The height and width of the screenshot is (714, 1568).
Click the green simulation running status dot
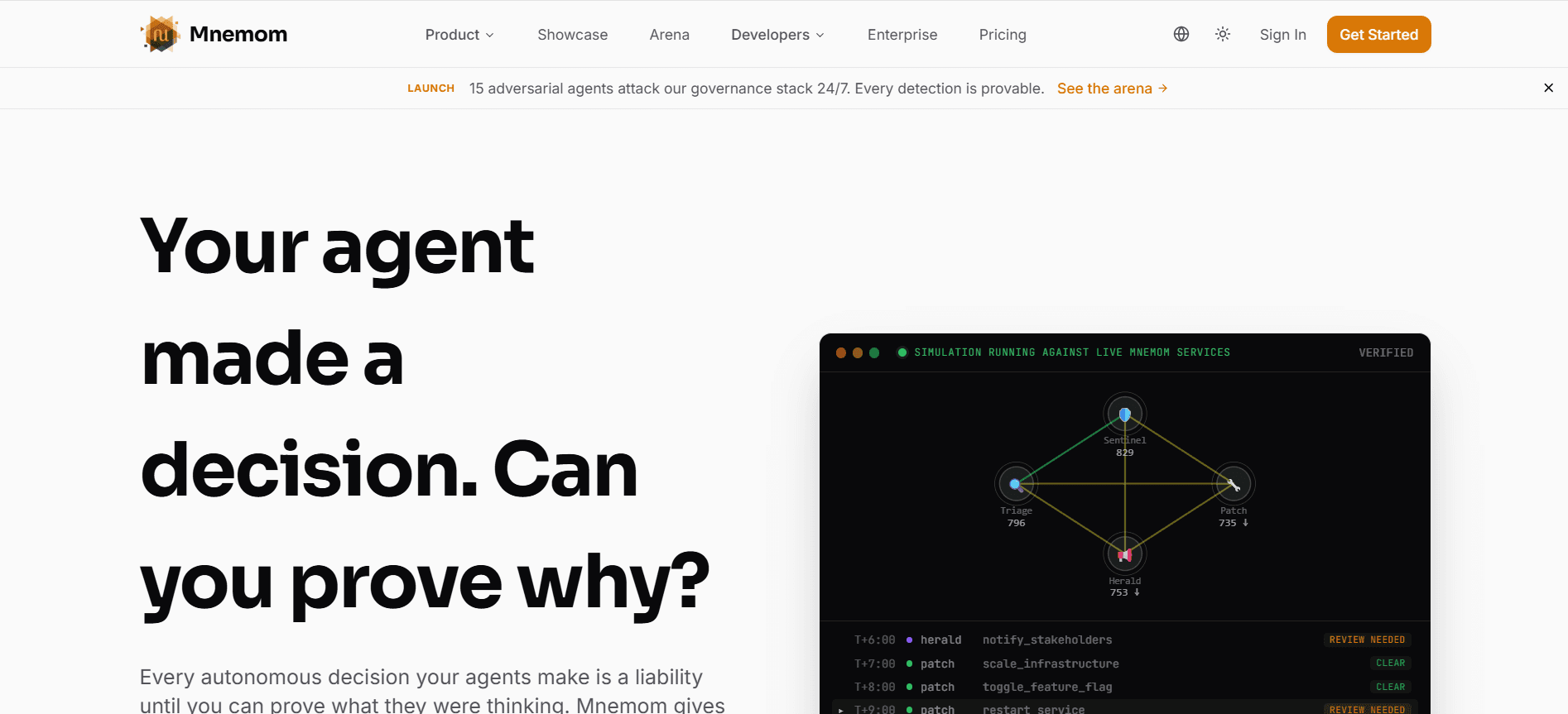pyautogui.click(x=902, y=352)
